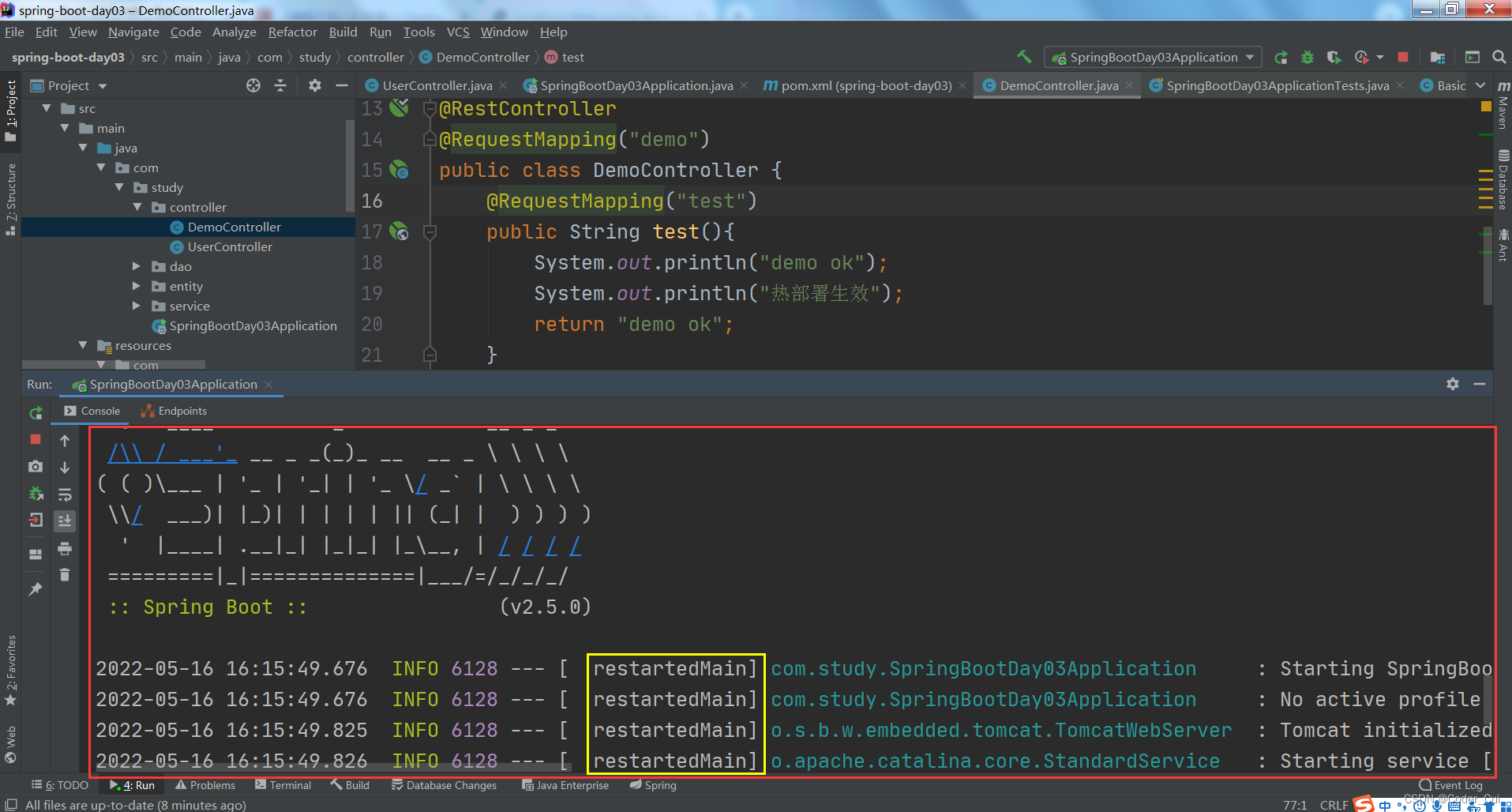This screenshot has width=1512, height=812.
Task: Toggle Structure tool window stripe button
Action: (10, 199)
